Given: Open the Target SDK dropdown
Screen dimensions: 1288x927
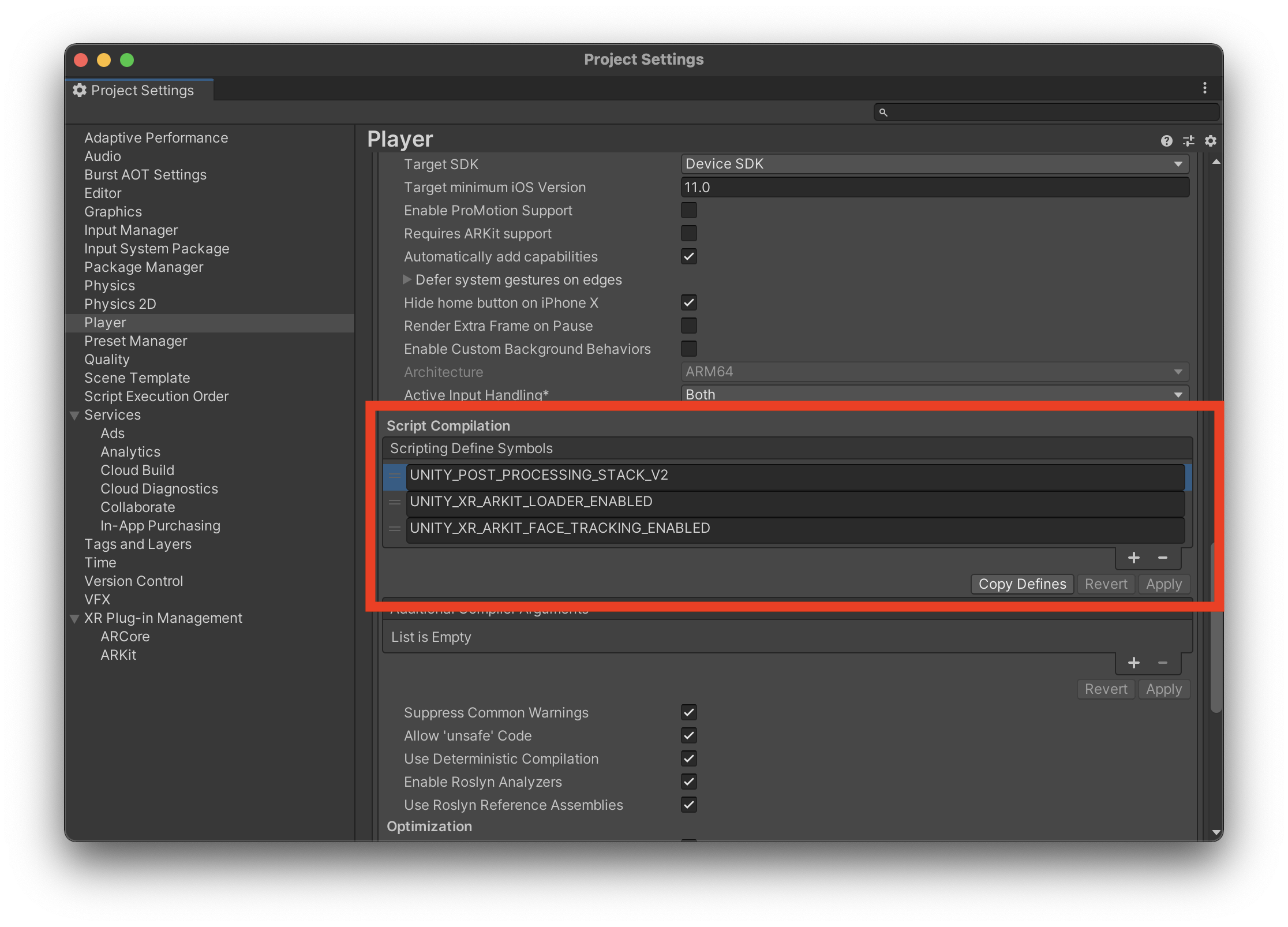Looking at the screenshot, I should (935, 164).
